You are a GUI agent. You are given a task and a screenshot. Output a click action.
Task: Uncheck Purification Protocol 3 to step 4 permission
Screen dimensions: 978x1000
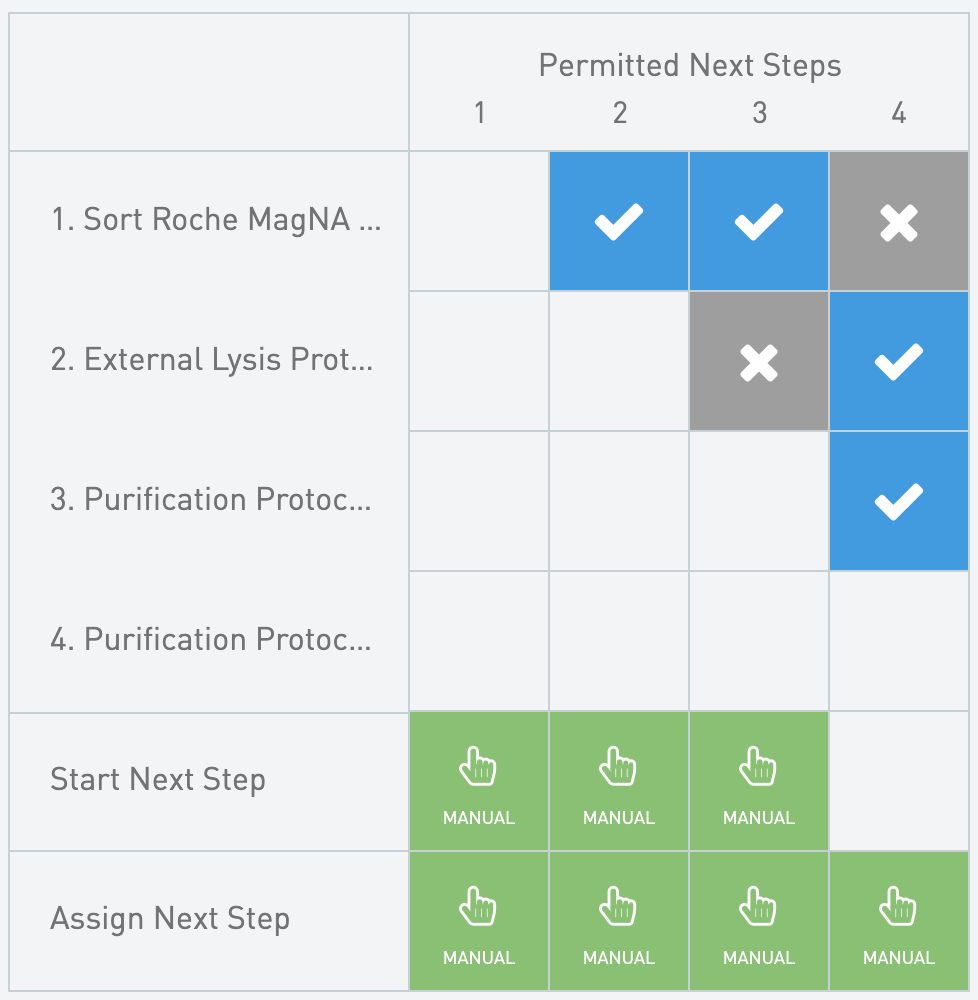coord(899,501)
